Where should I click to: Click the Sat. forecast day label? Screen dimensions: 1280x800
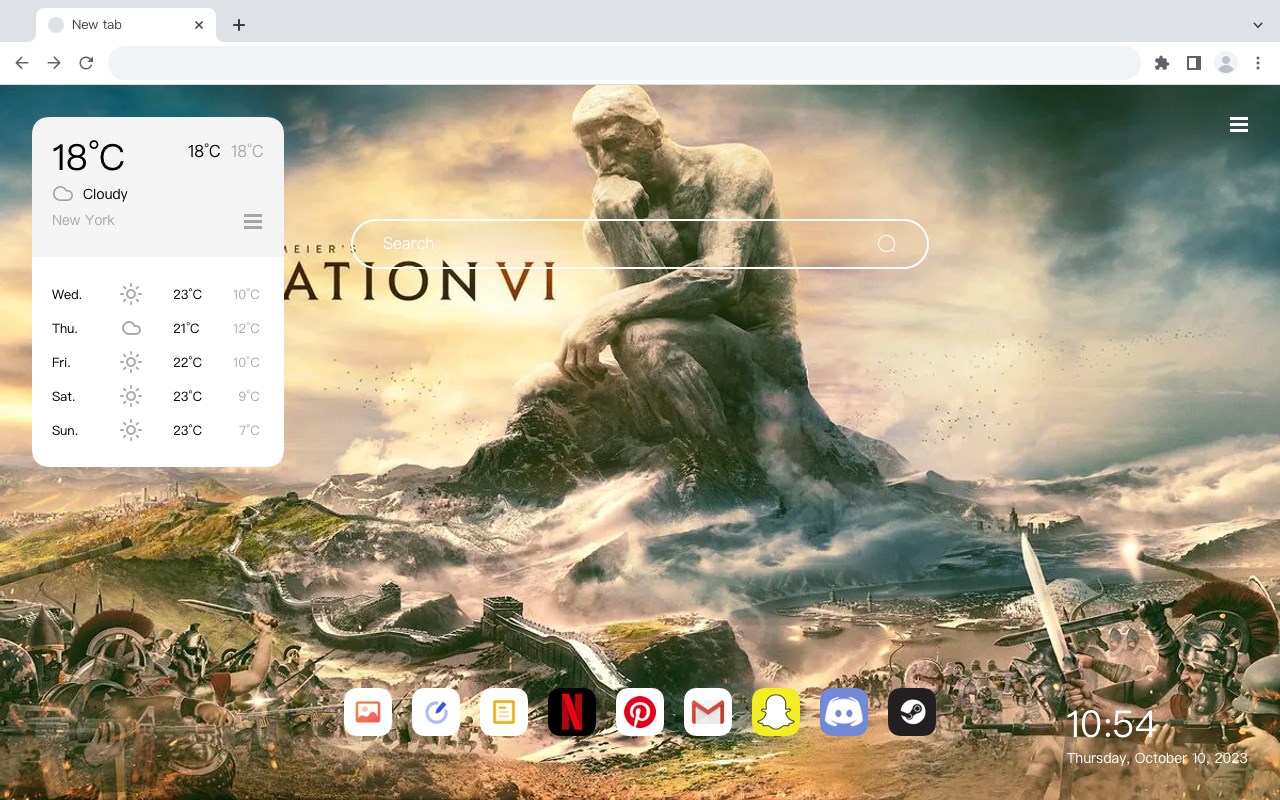click(x=64, y=397)
